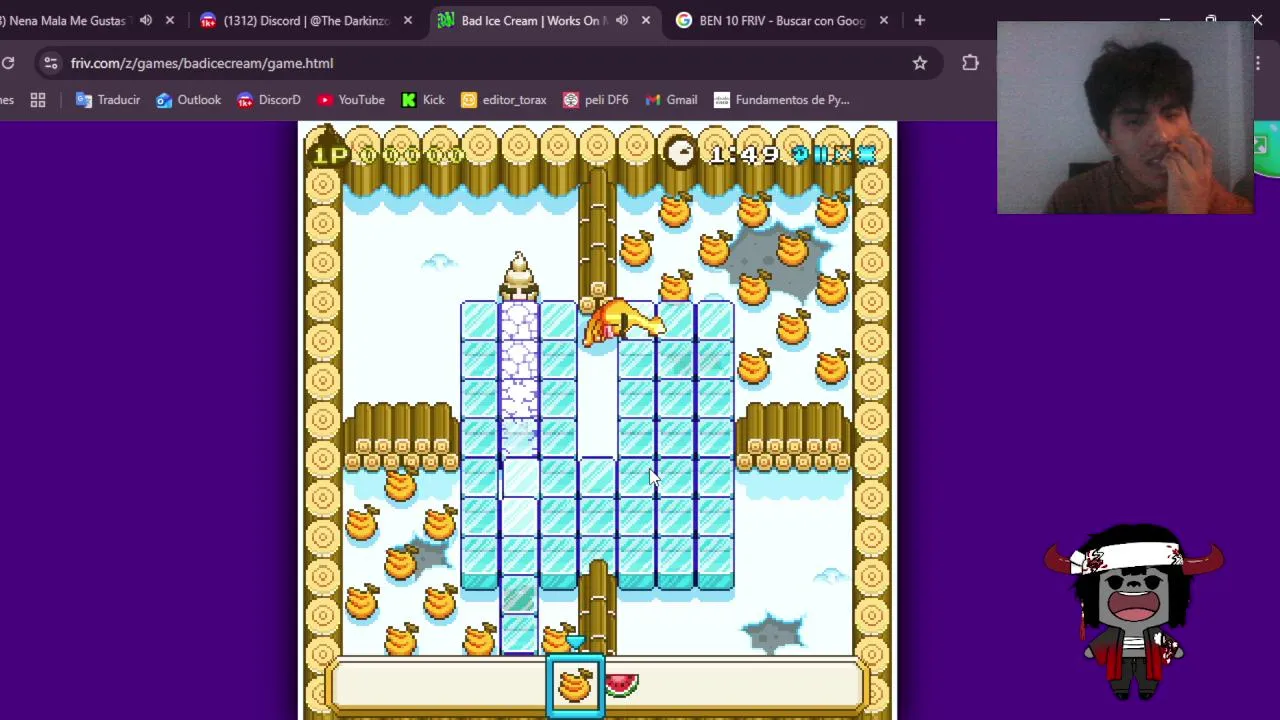Toggle game music with the note icon
The height and width of the screenshot is (720, 1280).
coord(800,154)
